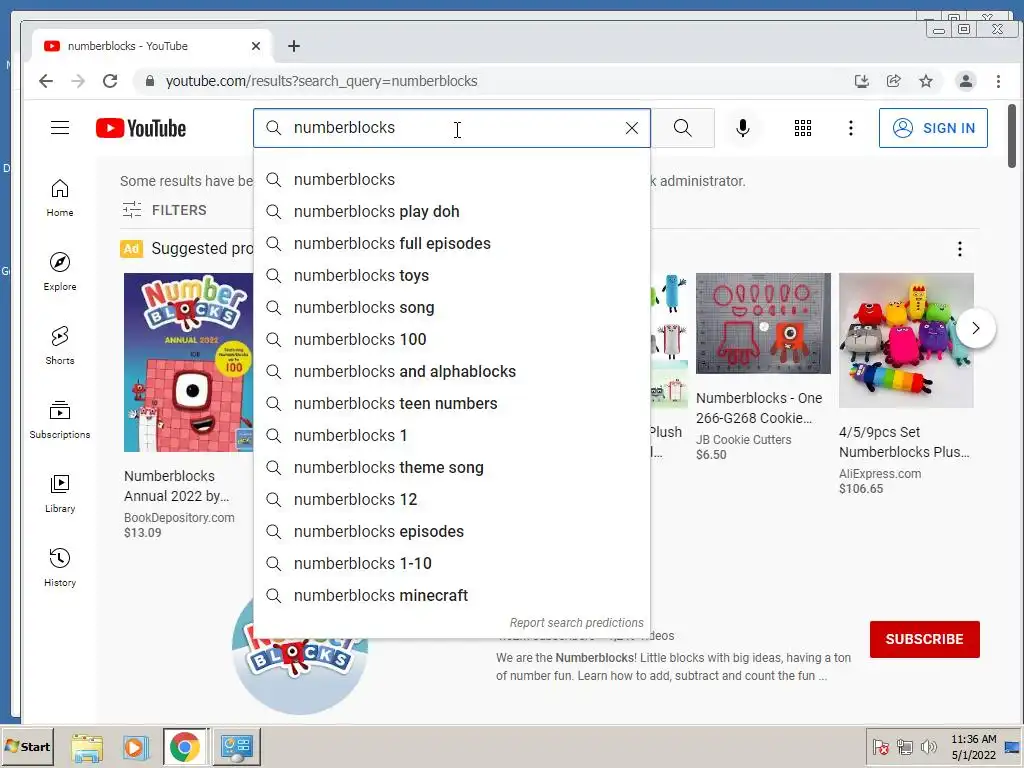Choose 'numberblocks toys' suggestion
The height and width of the screenshot is (768, 1024).
click(x=452, y=276)
